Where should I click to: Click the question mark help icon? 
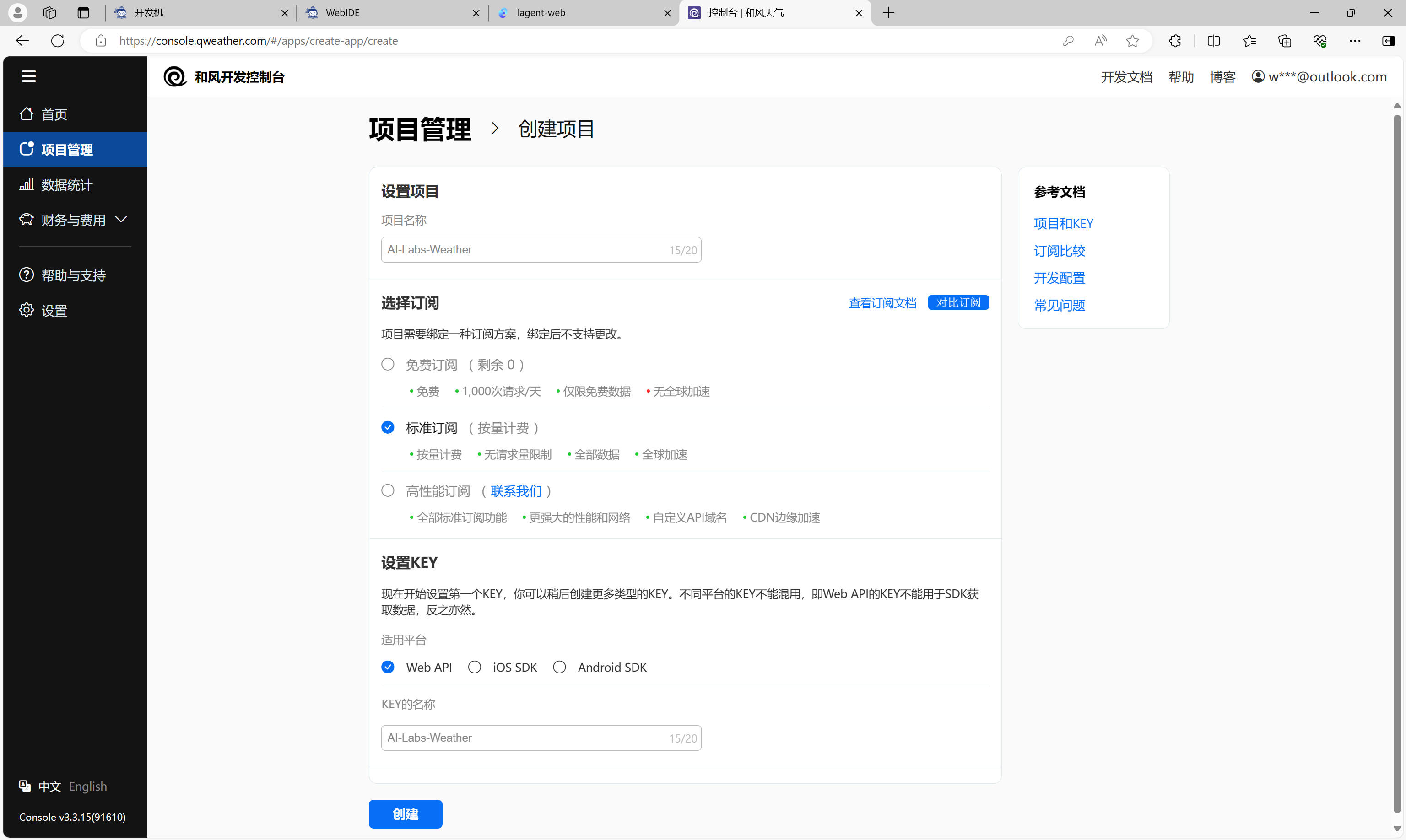tap(26, 275)
